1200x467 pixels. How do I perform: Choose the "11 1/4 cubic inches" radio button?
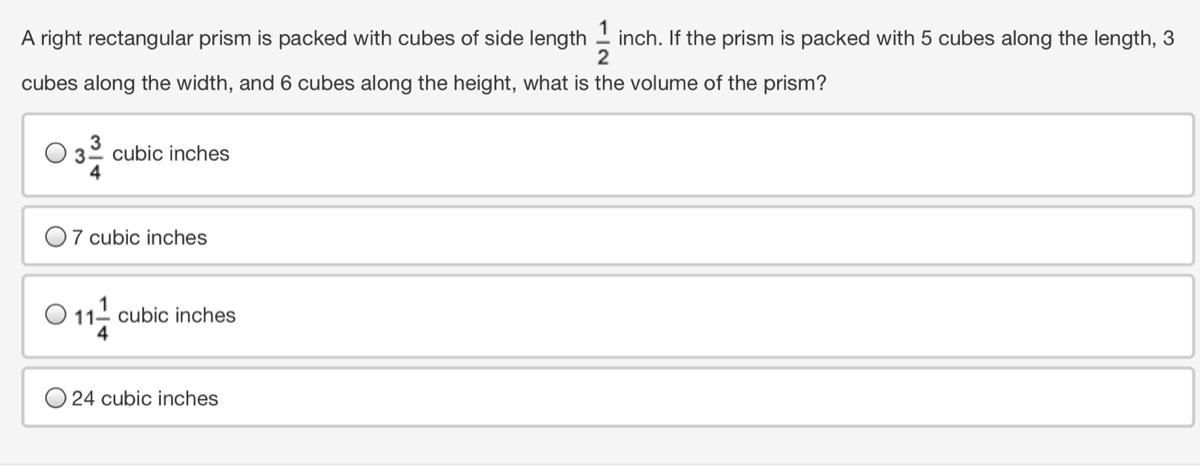[x=56, y=315]
